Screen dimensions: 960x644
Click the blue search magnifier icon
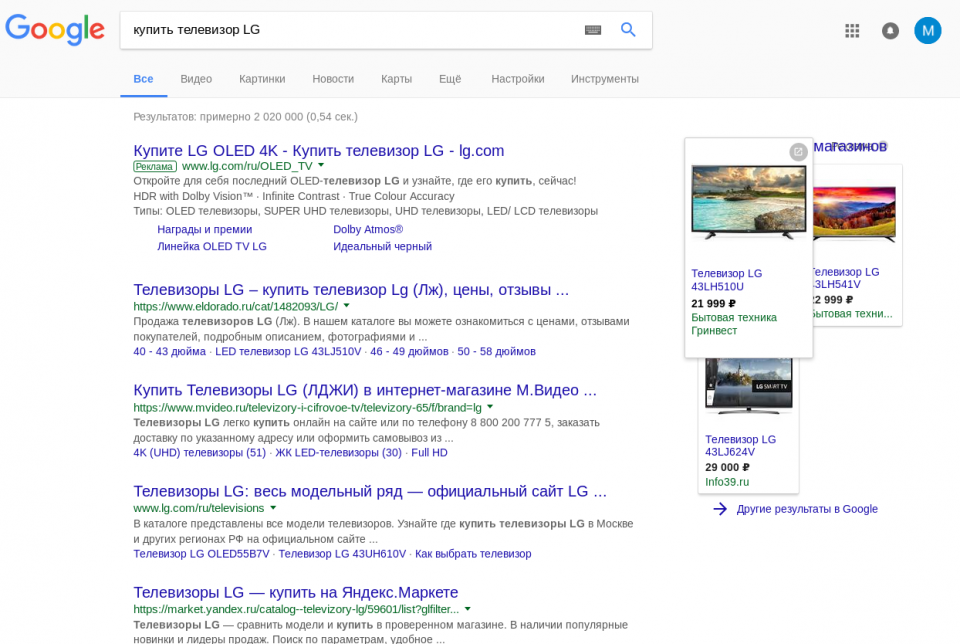[628, 29]
